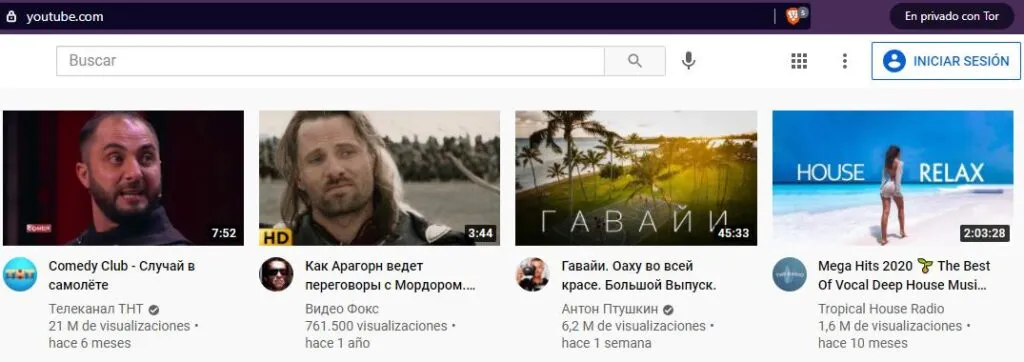1024x362 pixels.
Task: Click text hace 1 semana
Action: pyautogui.click(x=606, y=343)
